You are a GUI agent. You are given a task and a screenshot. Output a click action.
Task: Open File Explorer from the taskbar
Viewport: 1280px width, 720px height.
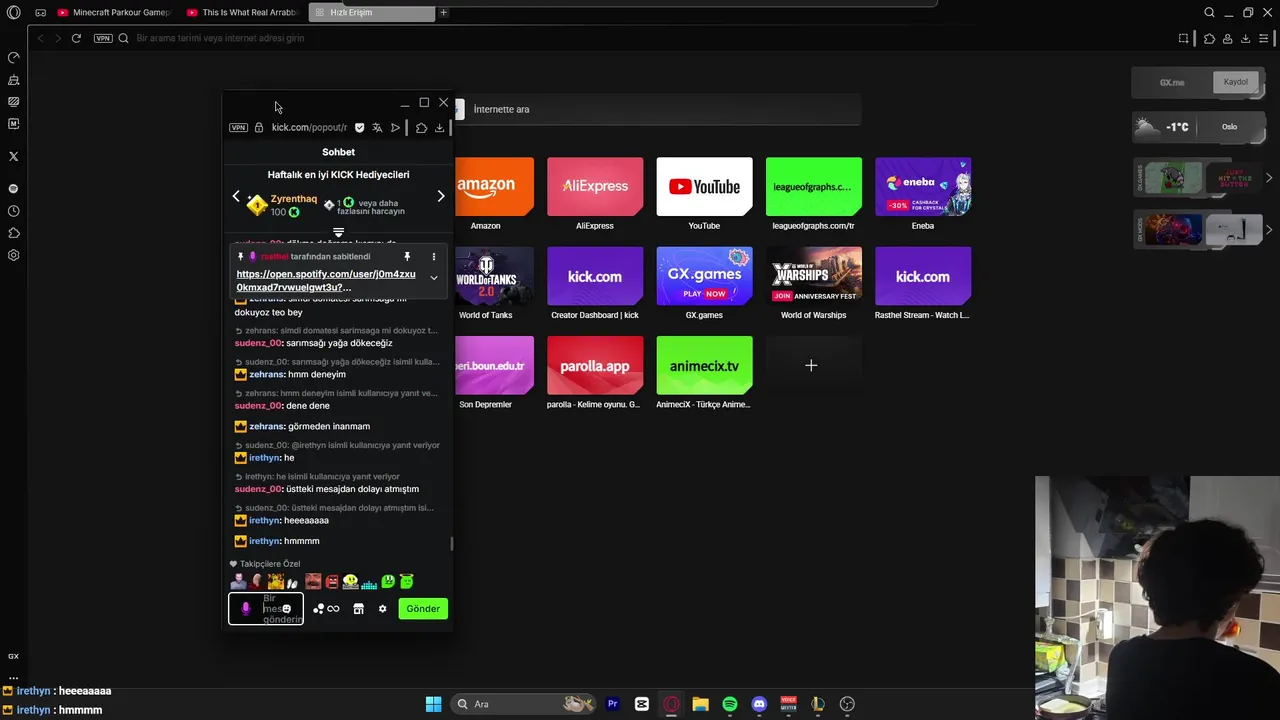coord(700,704)
